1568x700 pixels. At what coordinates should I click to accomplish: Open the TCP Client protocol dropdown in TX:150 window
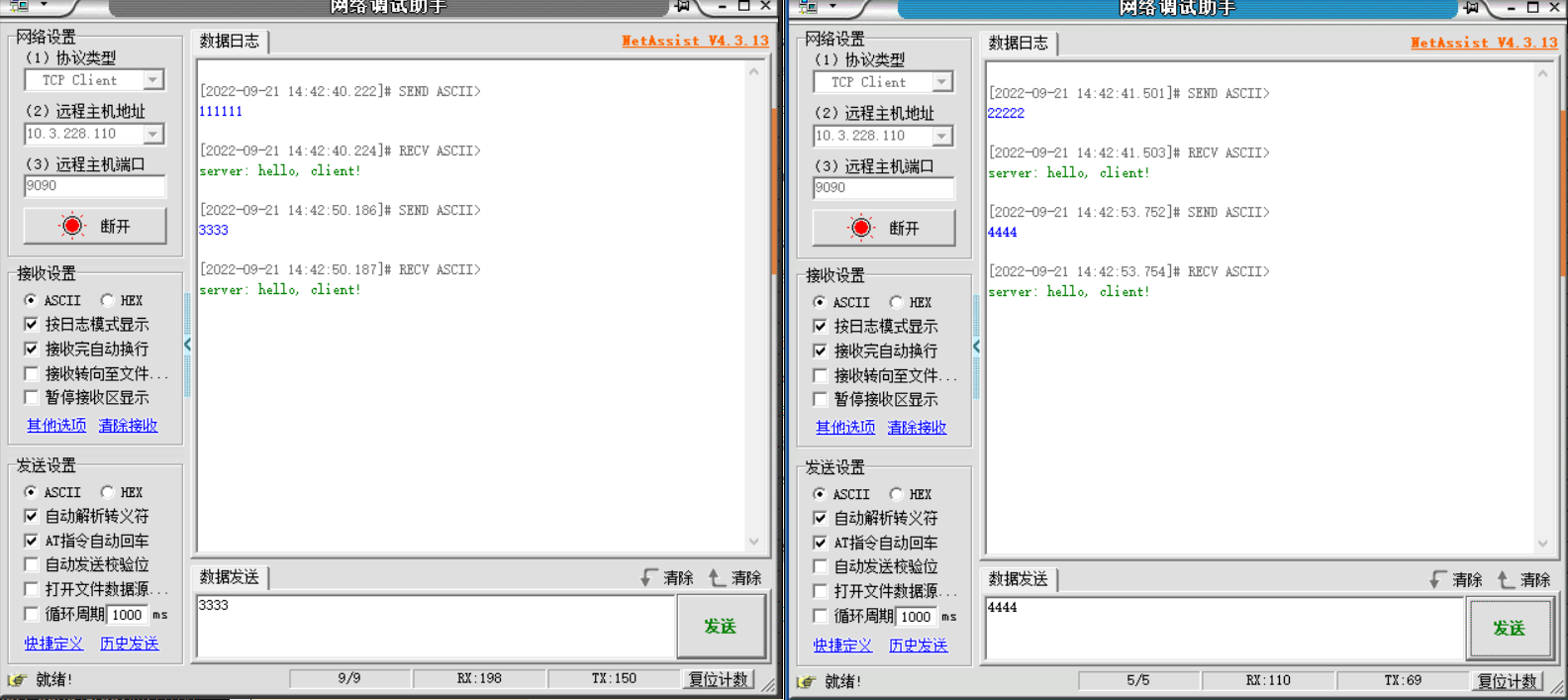[153, 80]
